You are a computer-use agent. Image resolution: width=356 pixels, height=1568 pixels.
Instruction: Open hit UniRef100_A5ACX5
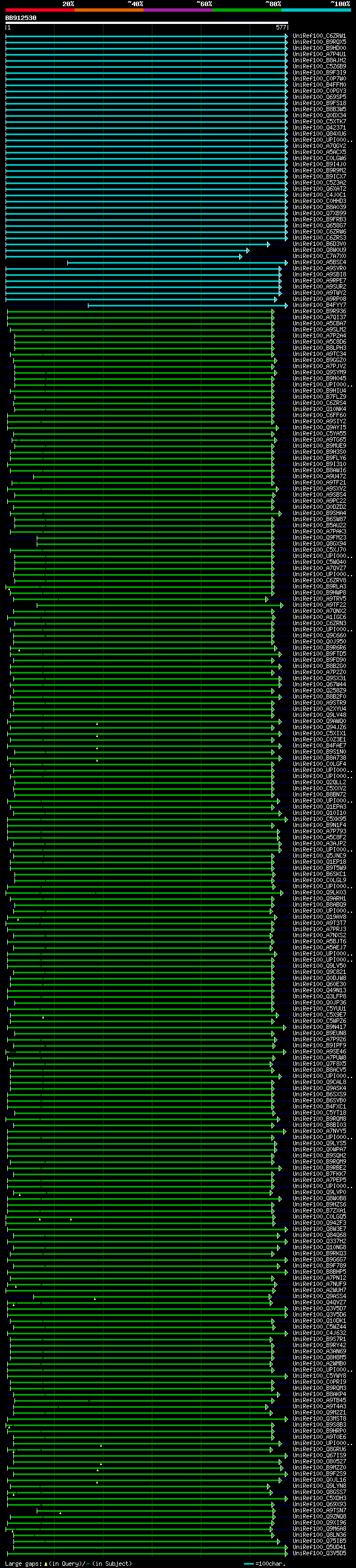pos(319,152)
